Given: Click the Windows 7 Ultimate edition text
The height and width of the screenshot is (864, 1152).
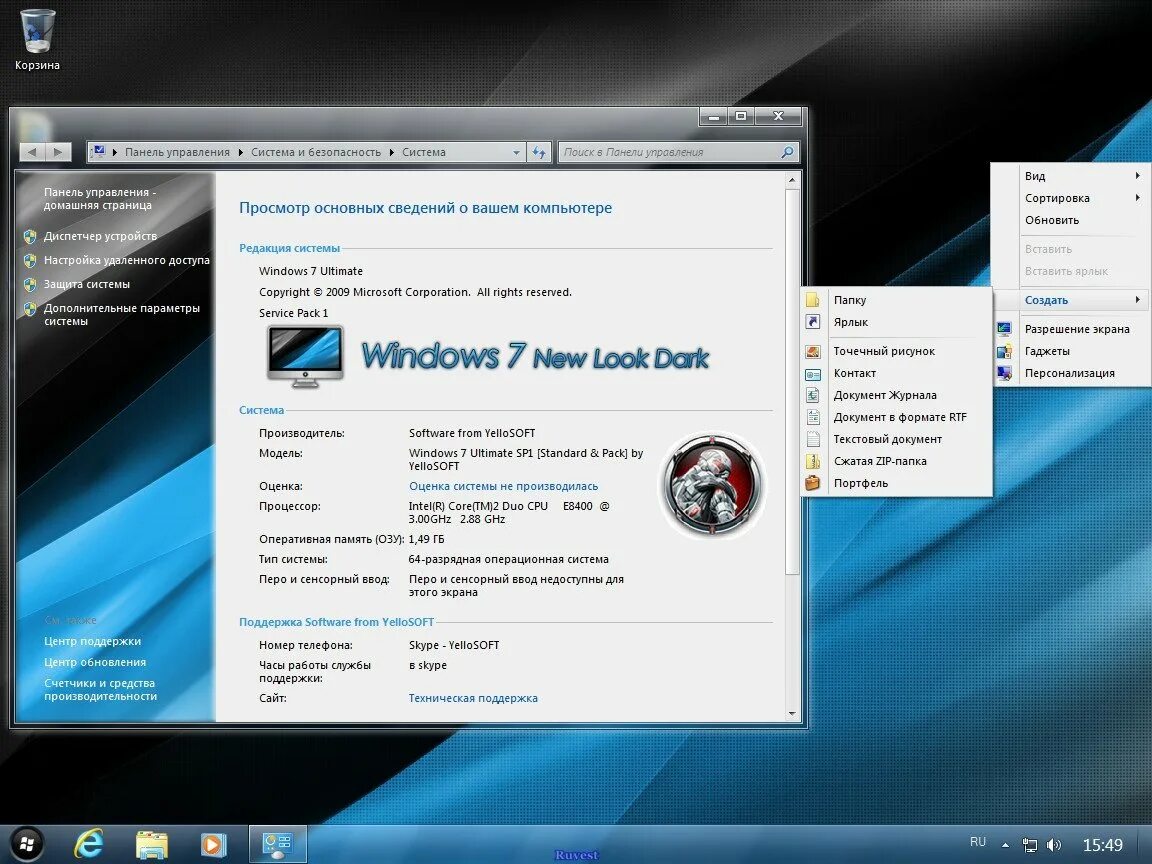Looking at the screenshot, I should point(311,271).
